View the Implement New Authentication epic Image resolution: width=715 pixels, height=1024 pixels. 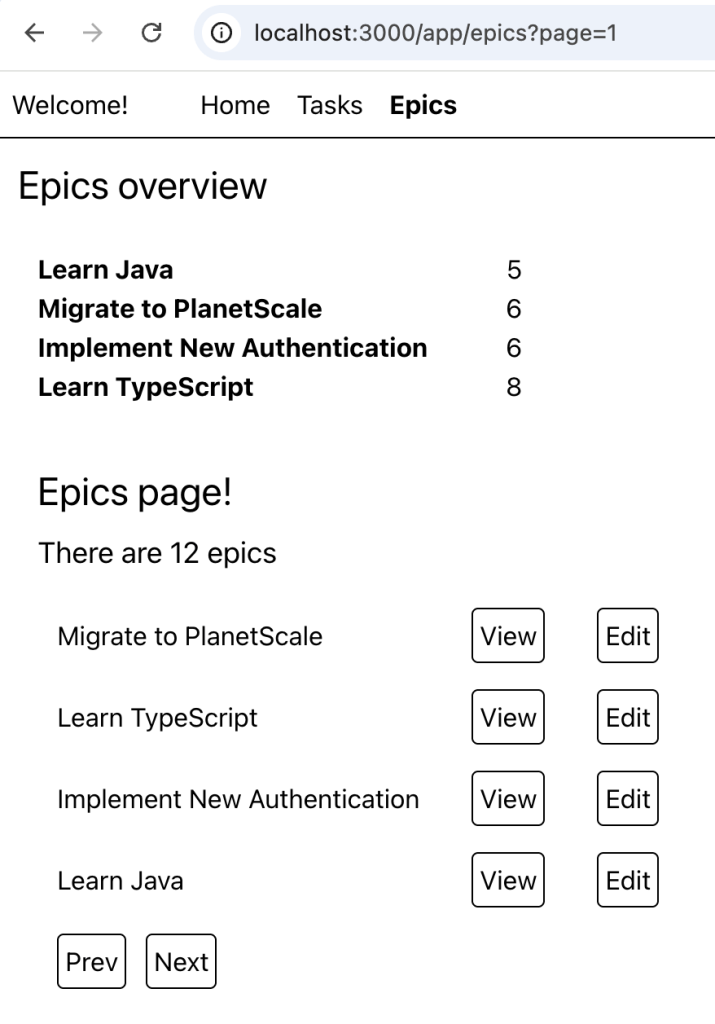tap(507, 798)
